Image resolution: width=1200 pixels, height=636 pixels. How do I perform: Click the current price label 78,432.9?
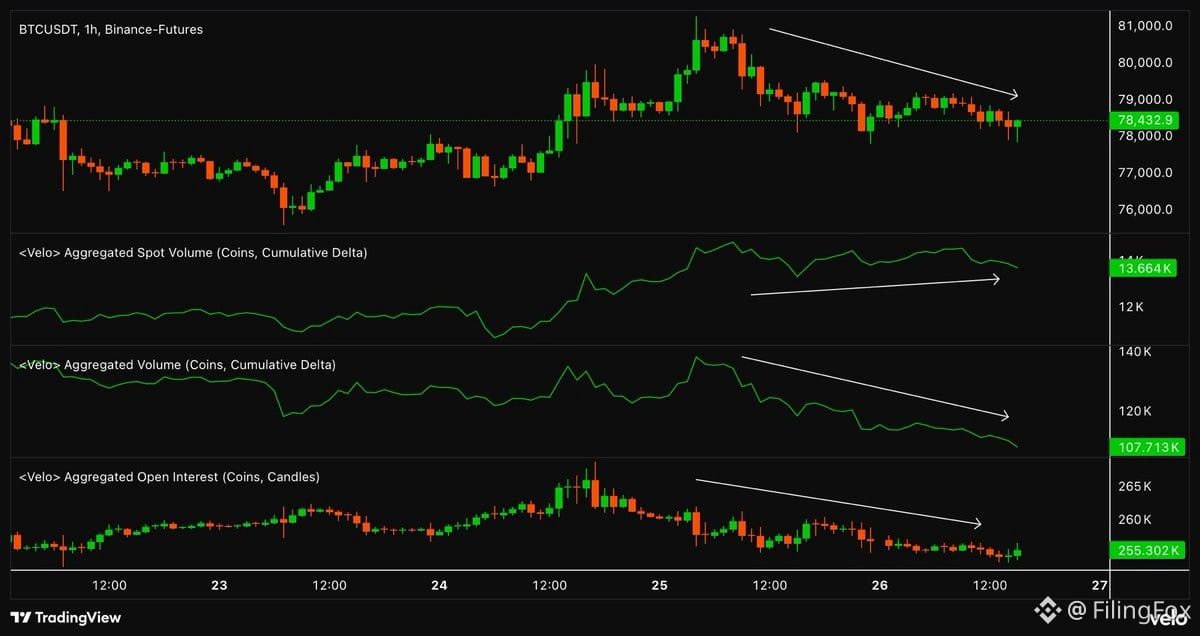1147,121
